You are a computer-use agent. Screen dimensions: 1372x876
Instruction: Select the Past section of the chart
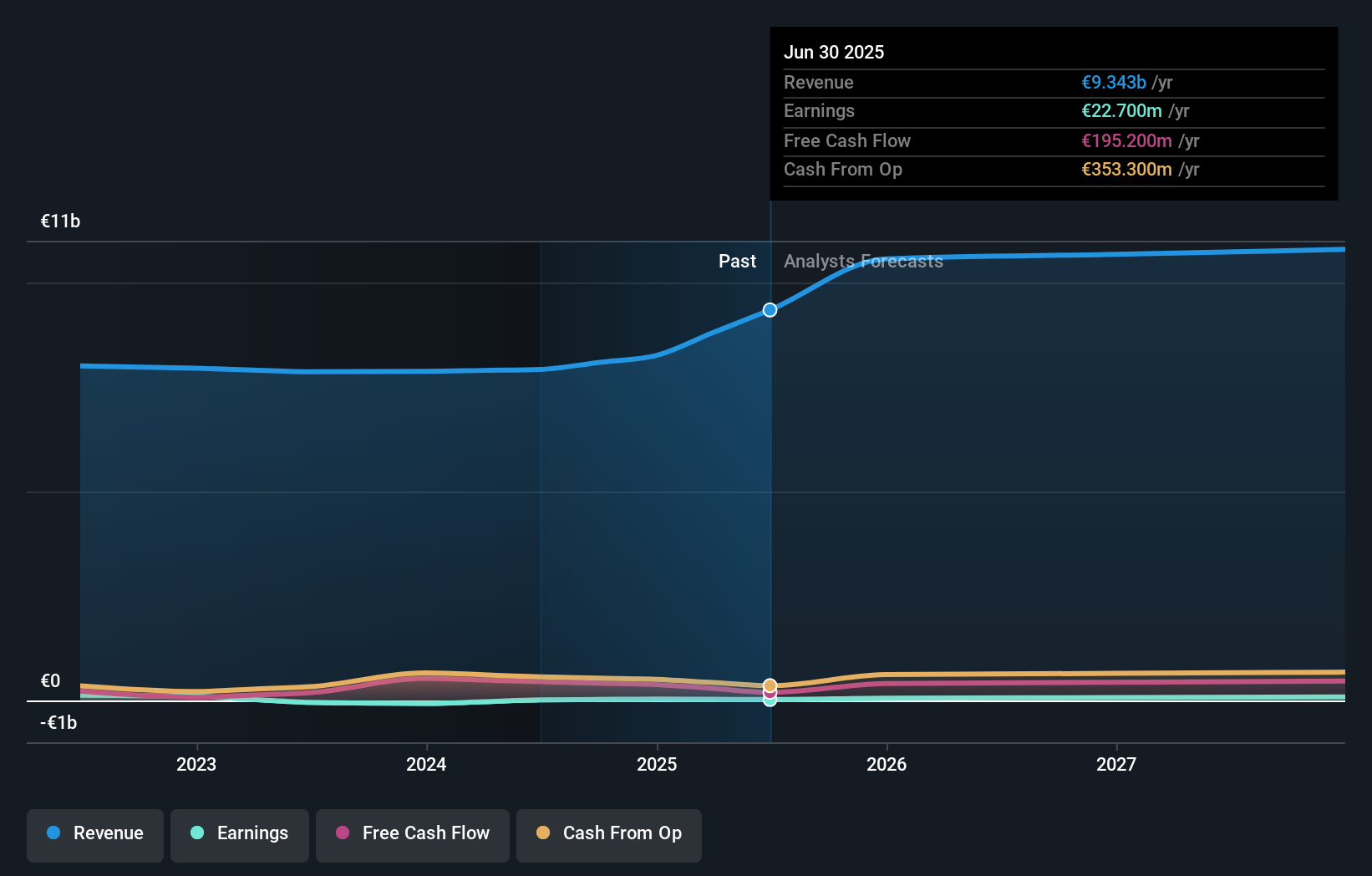pos(737,261)
